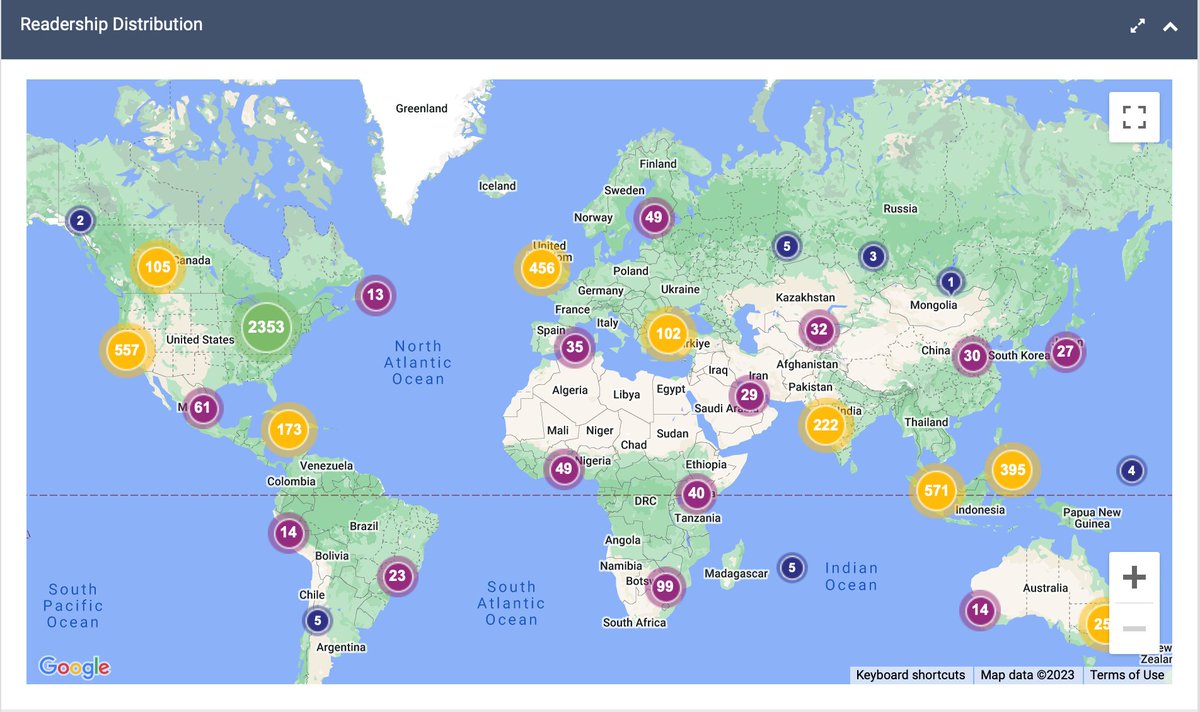Open the Google logo link
The width and height of the screenshot is (1200, 712).
point(74,667)
